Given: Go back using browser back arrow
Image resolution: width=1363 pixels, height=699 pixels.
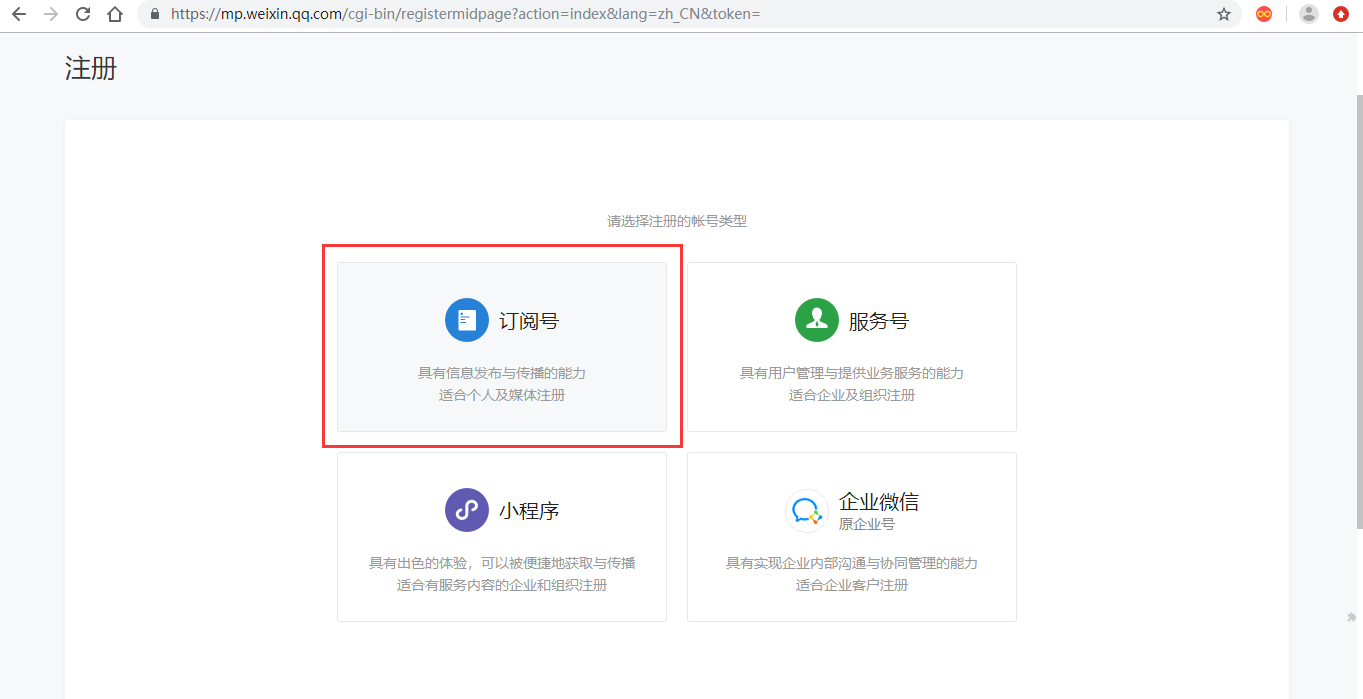Looking at the screenshot, I should pos(19,14).
